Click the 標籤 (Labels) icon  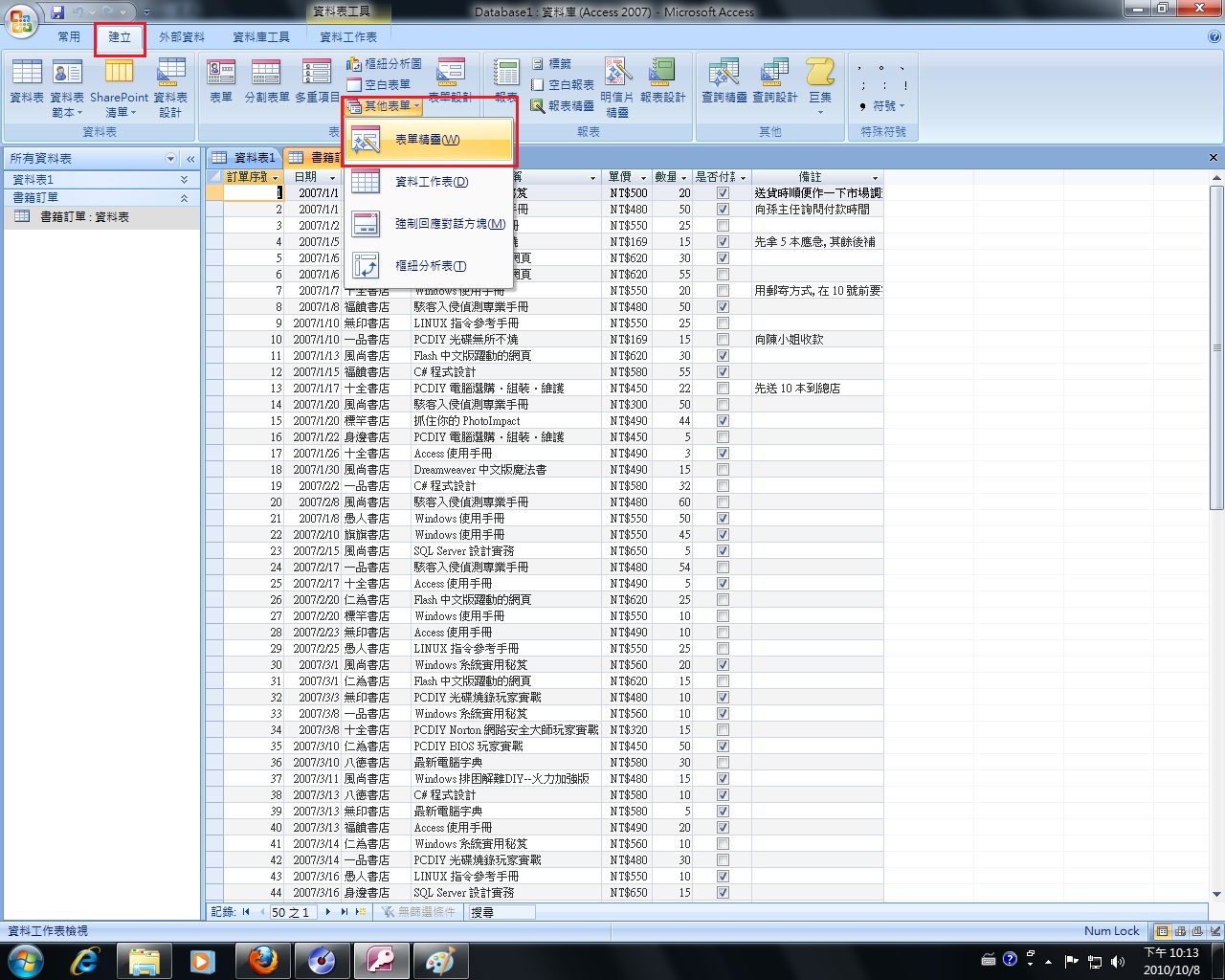coord(551,63)
